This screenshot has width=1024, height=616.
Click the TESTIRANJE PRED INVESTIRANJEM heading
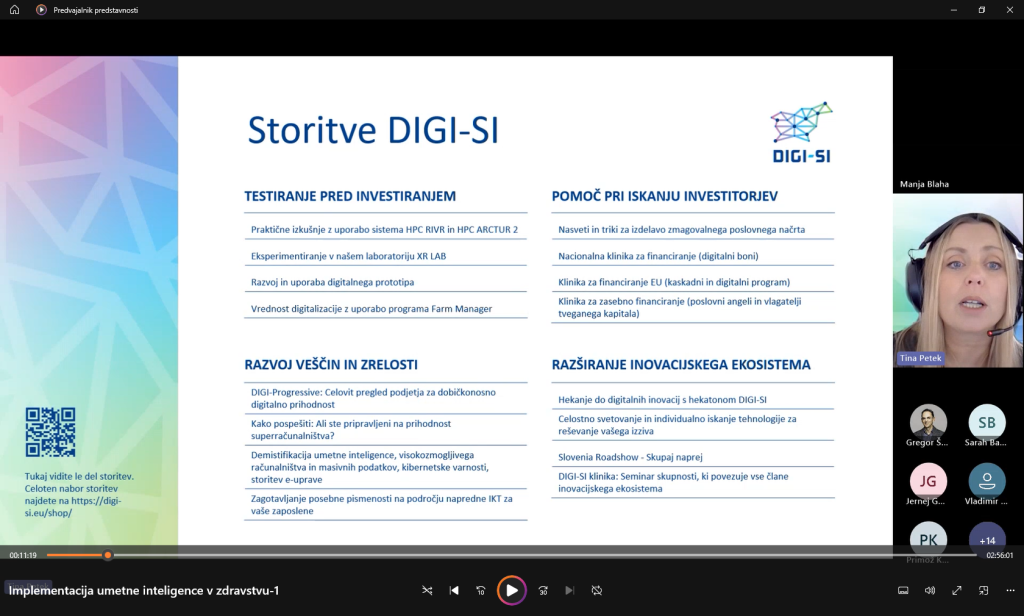(x=350, y=196)
